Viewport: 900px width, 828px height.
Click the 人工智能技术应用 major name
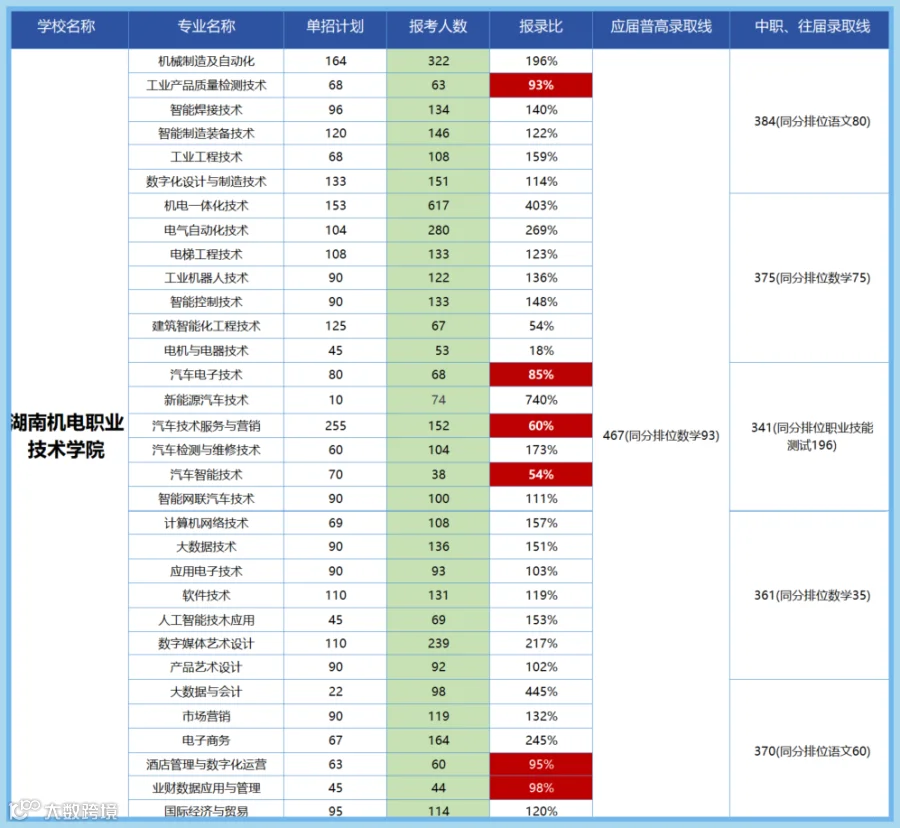206,620
